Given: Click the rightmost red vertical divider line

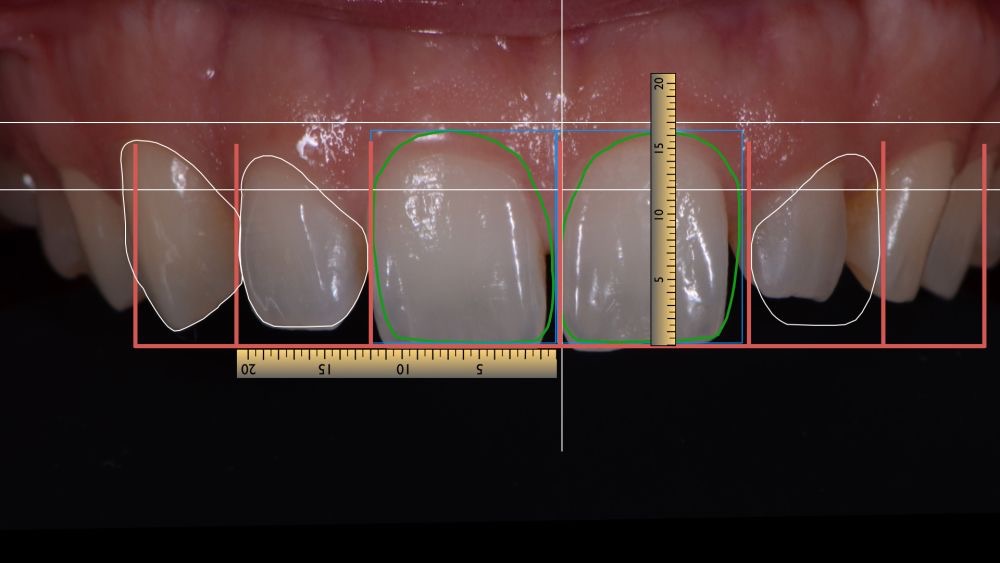Looking at the screenshot, I should pyautogui.click(x=985, y=250).
